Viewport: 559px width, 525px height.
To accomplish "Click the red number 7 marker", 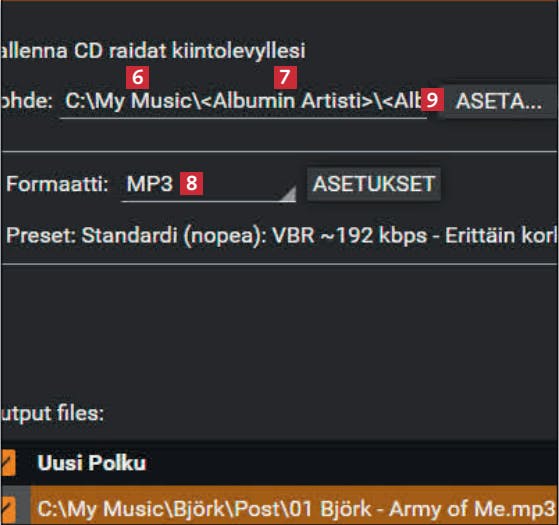I will [x=285, y=77].
